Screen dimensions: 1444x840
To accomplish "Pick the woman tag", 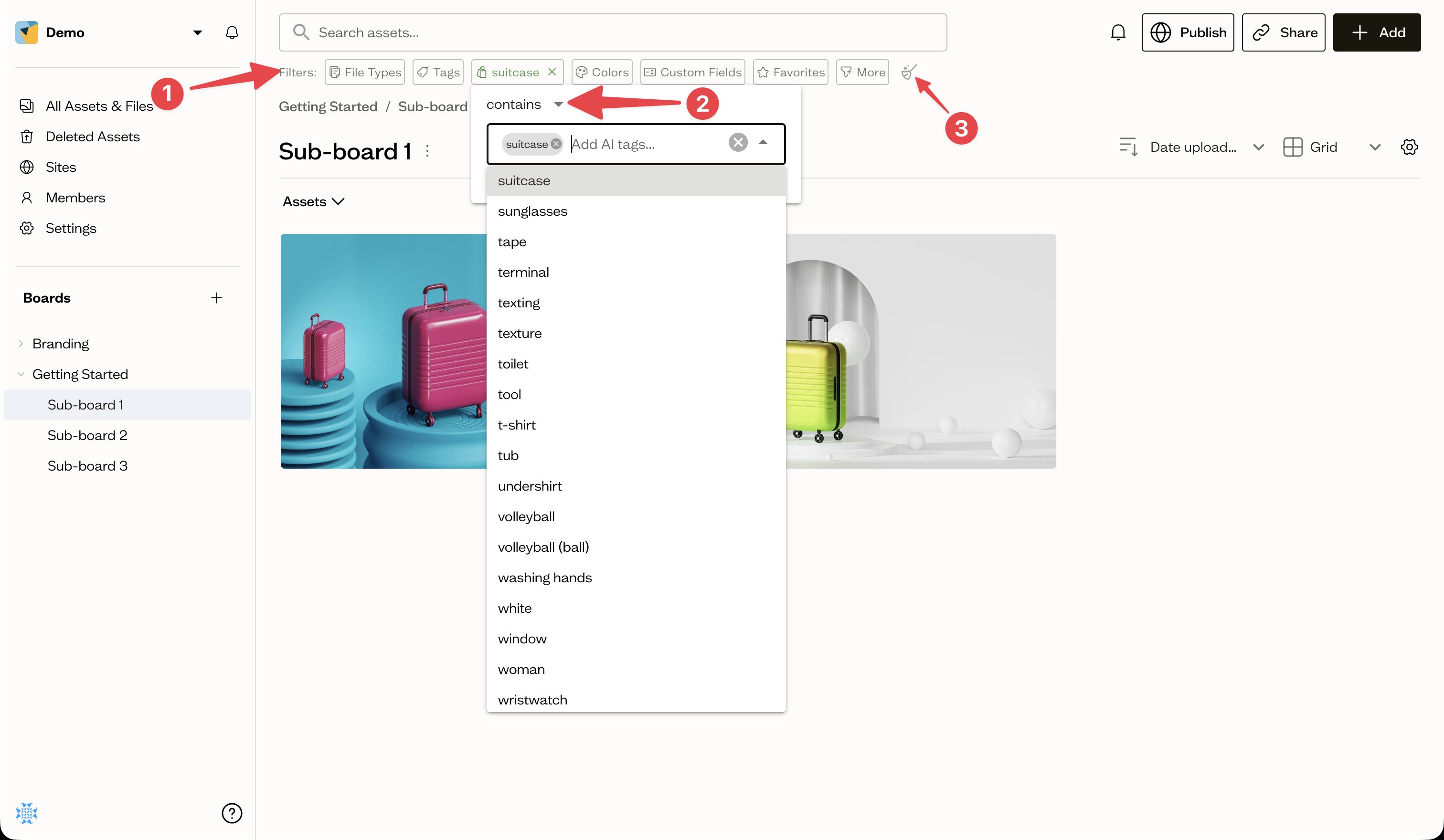I will (x=636, y=669).
